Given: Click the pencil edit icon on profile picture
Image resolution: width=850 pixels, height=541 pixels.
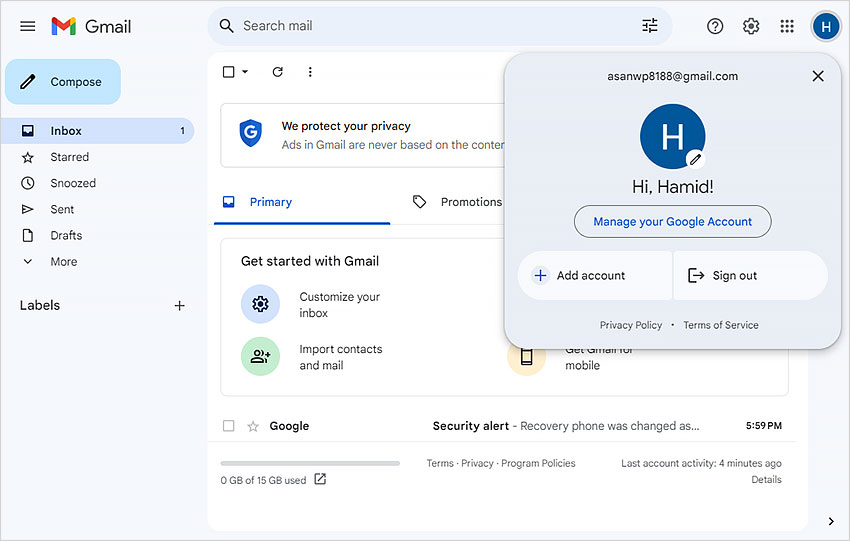Looking at the screenshot, I should point(696,159).
